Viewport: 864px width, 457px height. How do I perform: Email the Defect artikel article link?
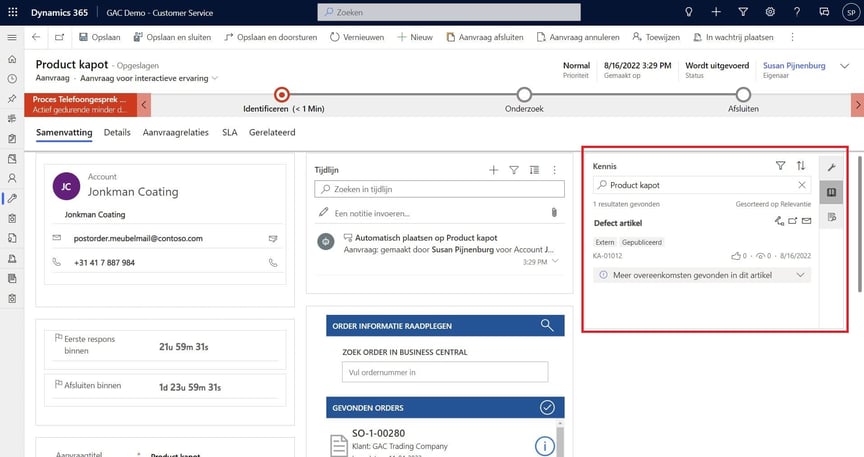click(806, 221)
